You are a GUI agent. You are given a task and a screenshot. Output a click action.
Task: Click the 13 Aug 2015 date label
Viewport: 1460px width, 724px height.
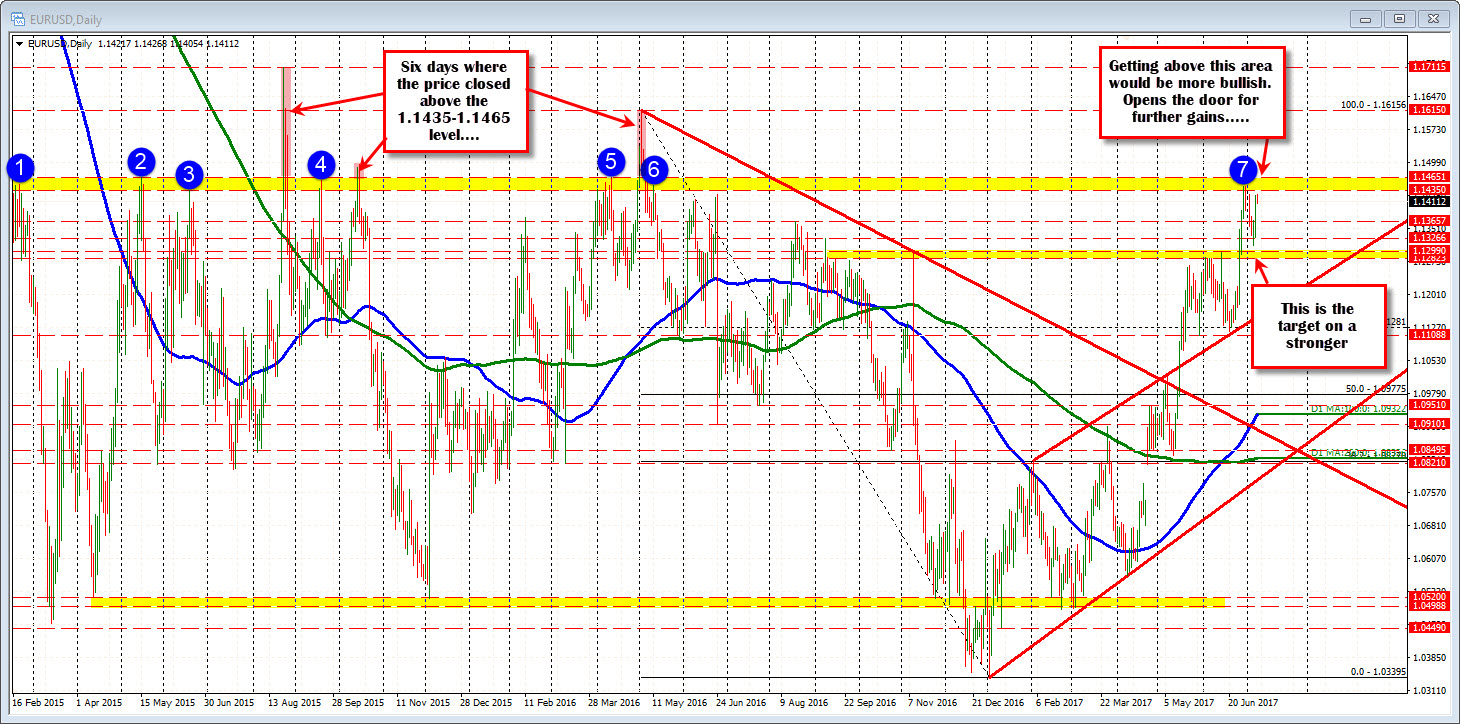pyautogui.click(x=293, y=703)
